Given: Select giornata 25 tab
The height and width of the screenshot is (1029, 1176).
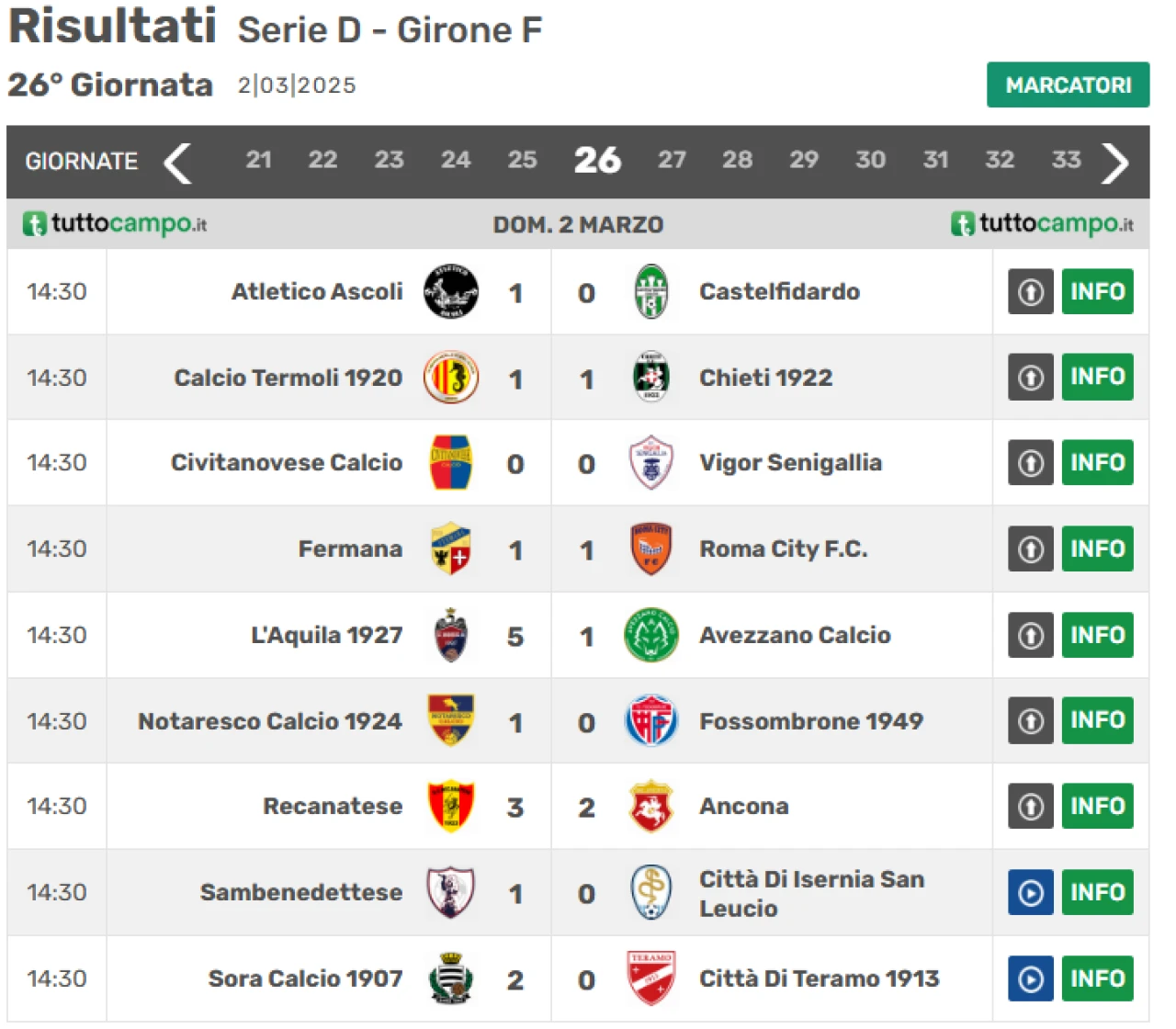Looking at the screenshot, I should (x=522, y=160).
